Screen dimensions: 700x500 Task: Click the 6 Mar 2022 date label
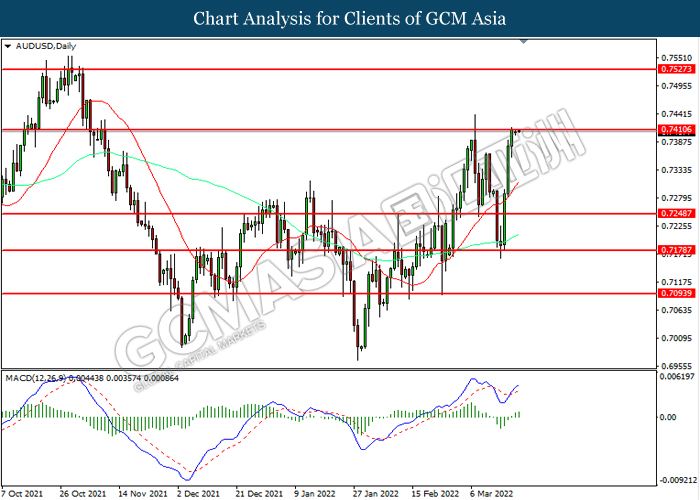tap(491, 493)
